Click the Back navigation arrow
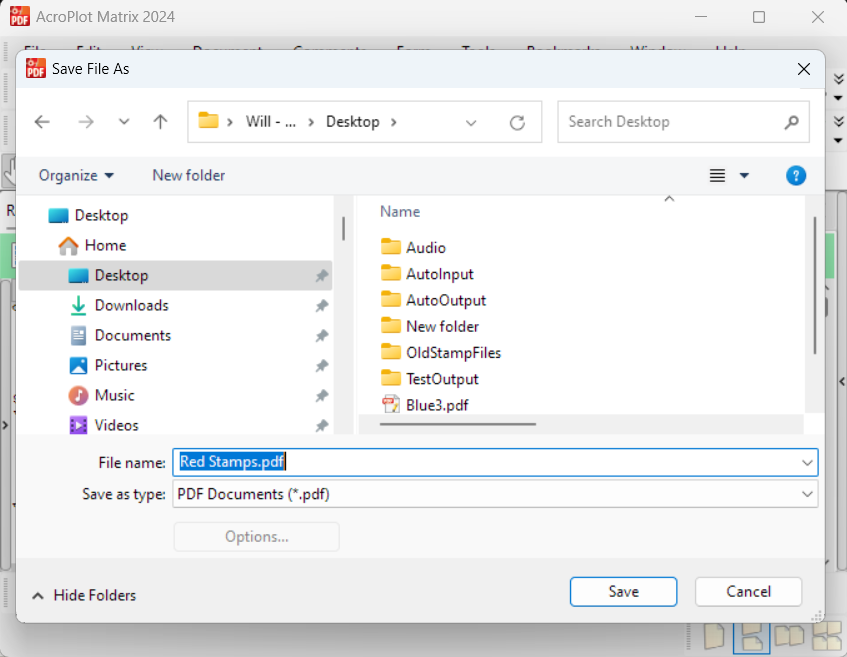The width and height of the screenshot is (847, 657). coord(42,122)
